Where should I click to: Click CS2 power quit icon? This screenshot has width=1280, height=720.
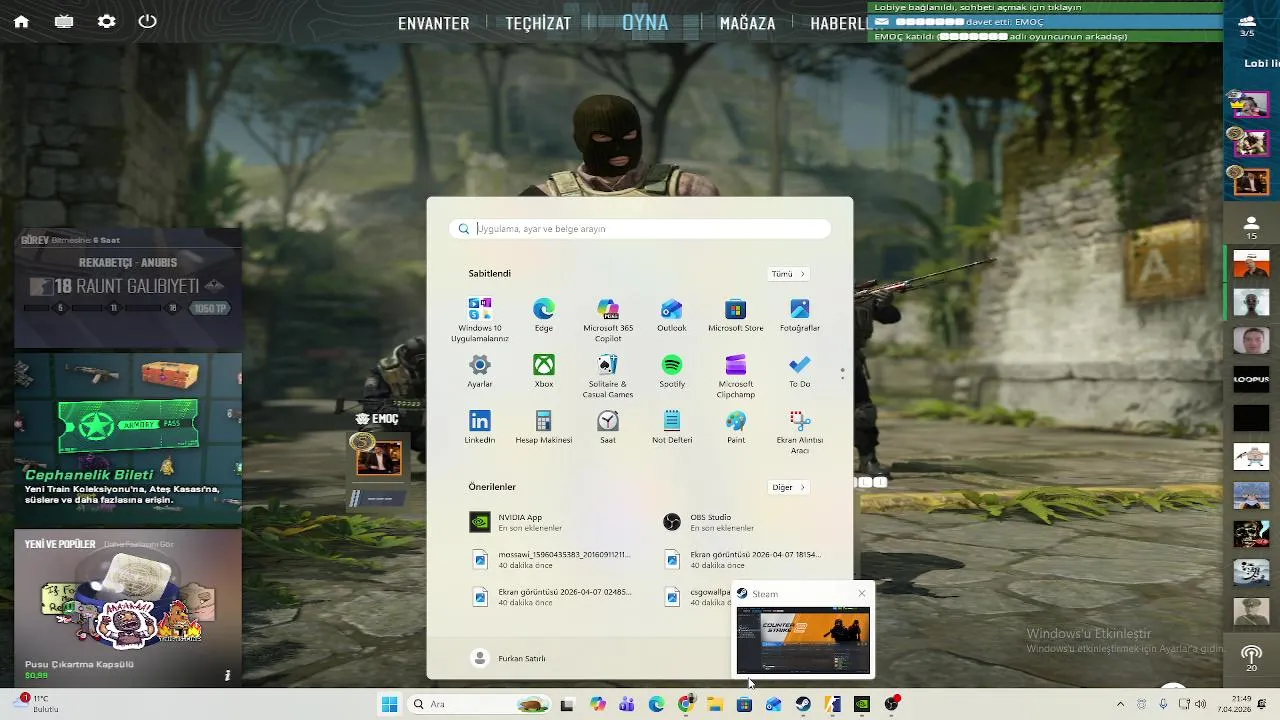tap(148, 21)
